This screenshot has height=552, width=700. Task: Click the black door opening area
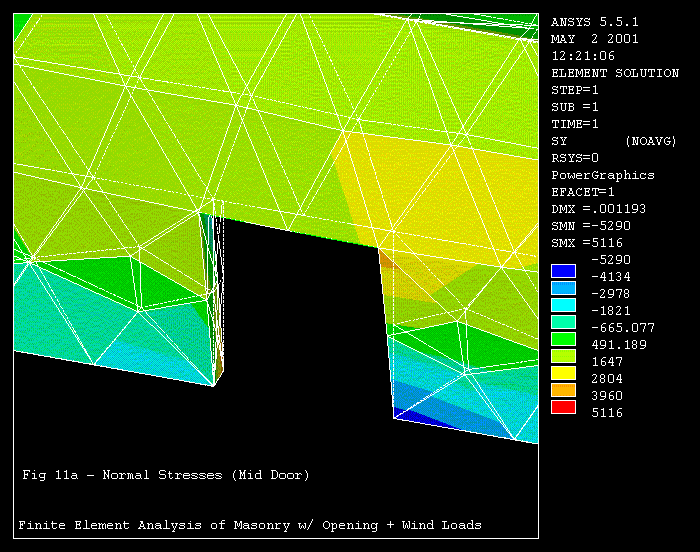pos(300,330)
